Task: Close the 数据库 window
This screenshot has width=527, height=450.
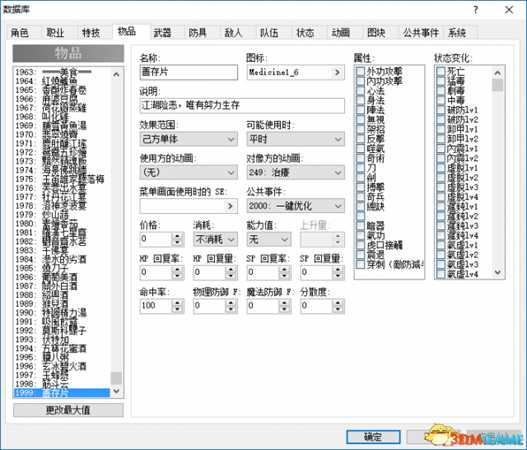Action: coord(509,10)
